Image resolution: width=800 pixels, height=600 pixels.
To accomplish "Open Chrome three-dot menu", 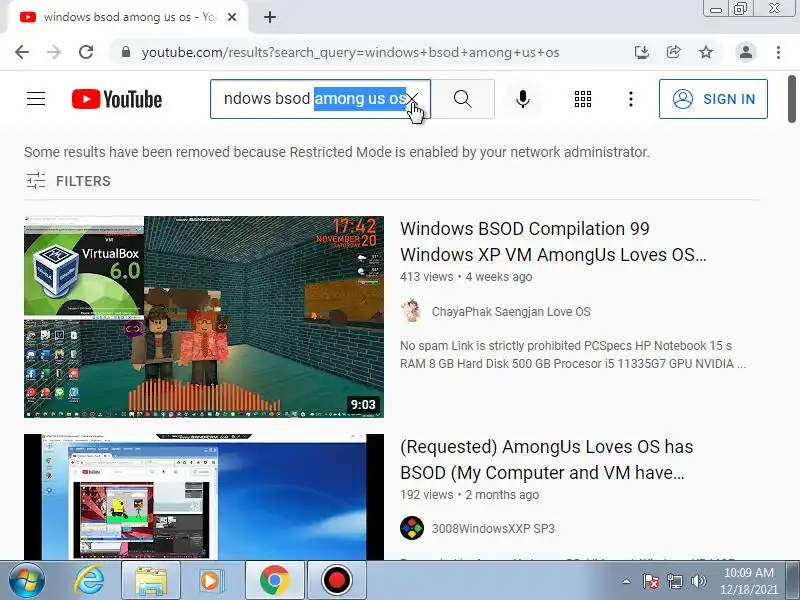I will click(778, 52).
